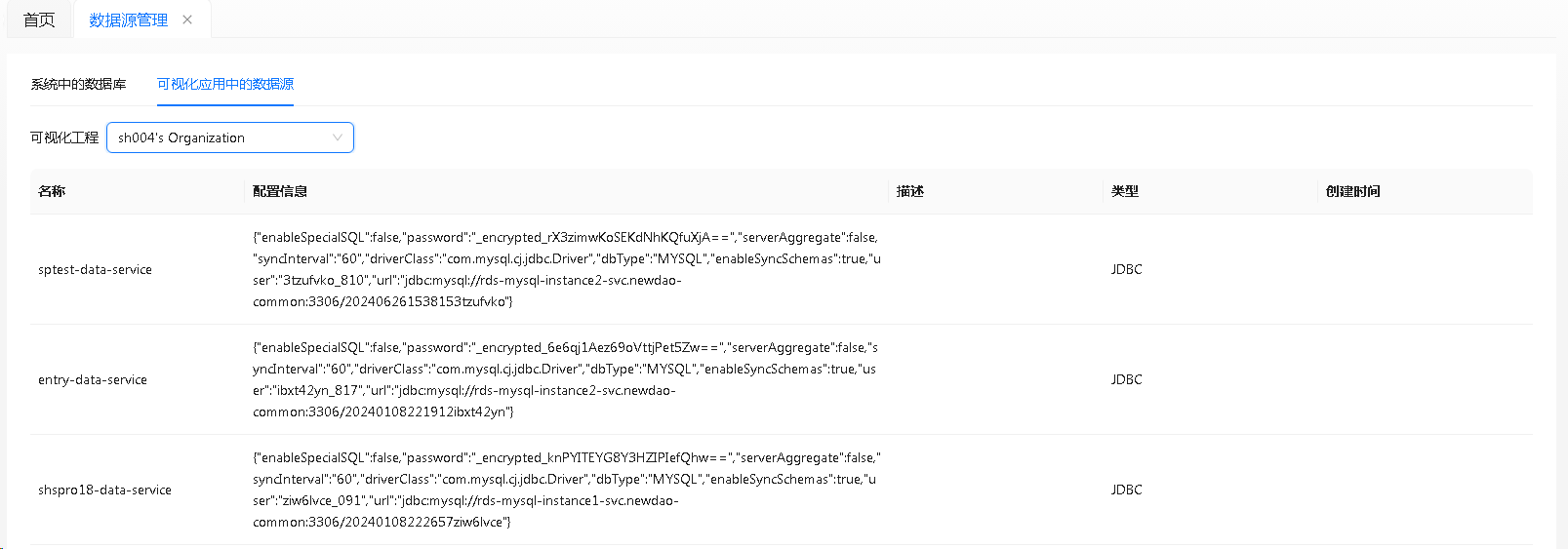Click the 创建时间 column header
1568x549 pixels.
click(1353, 191)
